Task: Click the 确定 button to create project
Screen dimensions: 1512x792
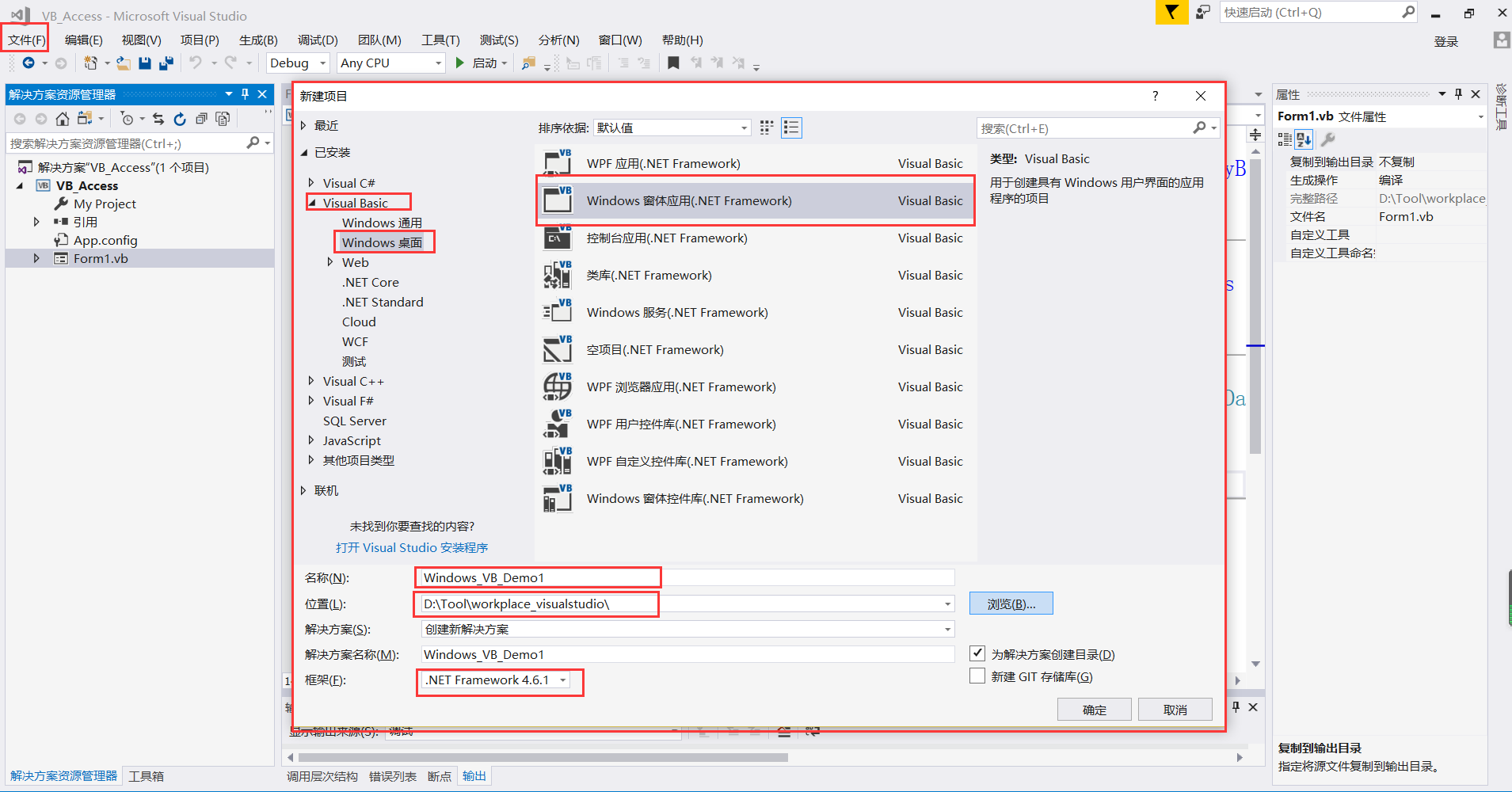Action: coord(1094,709)
